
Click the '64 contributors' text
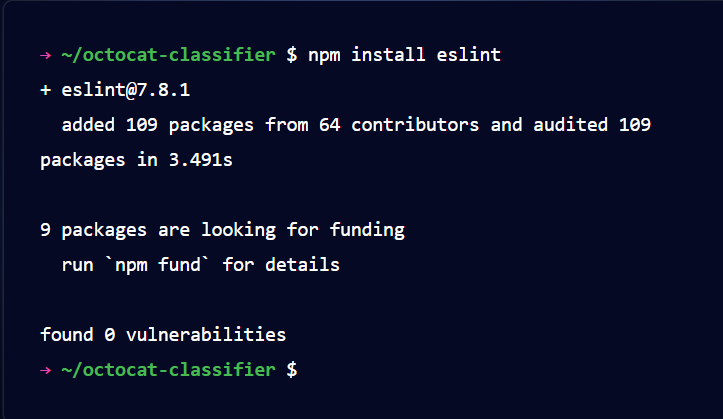click(x=399, y=125)
